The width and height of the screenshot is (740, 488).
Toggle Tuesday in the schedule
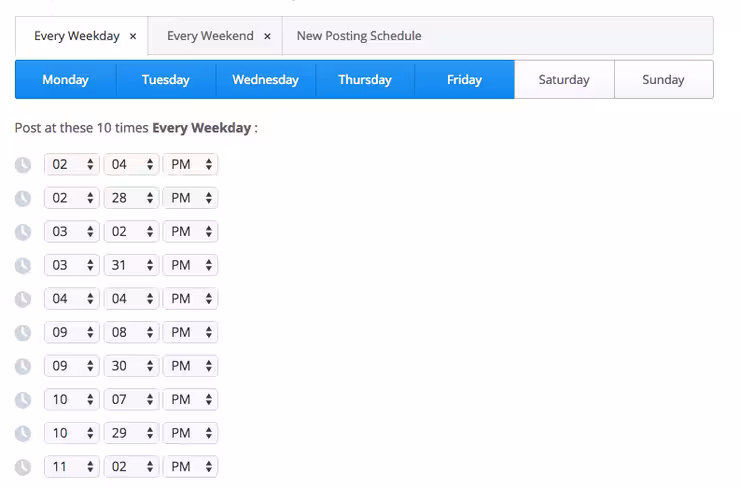[x=166, y=79]
